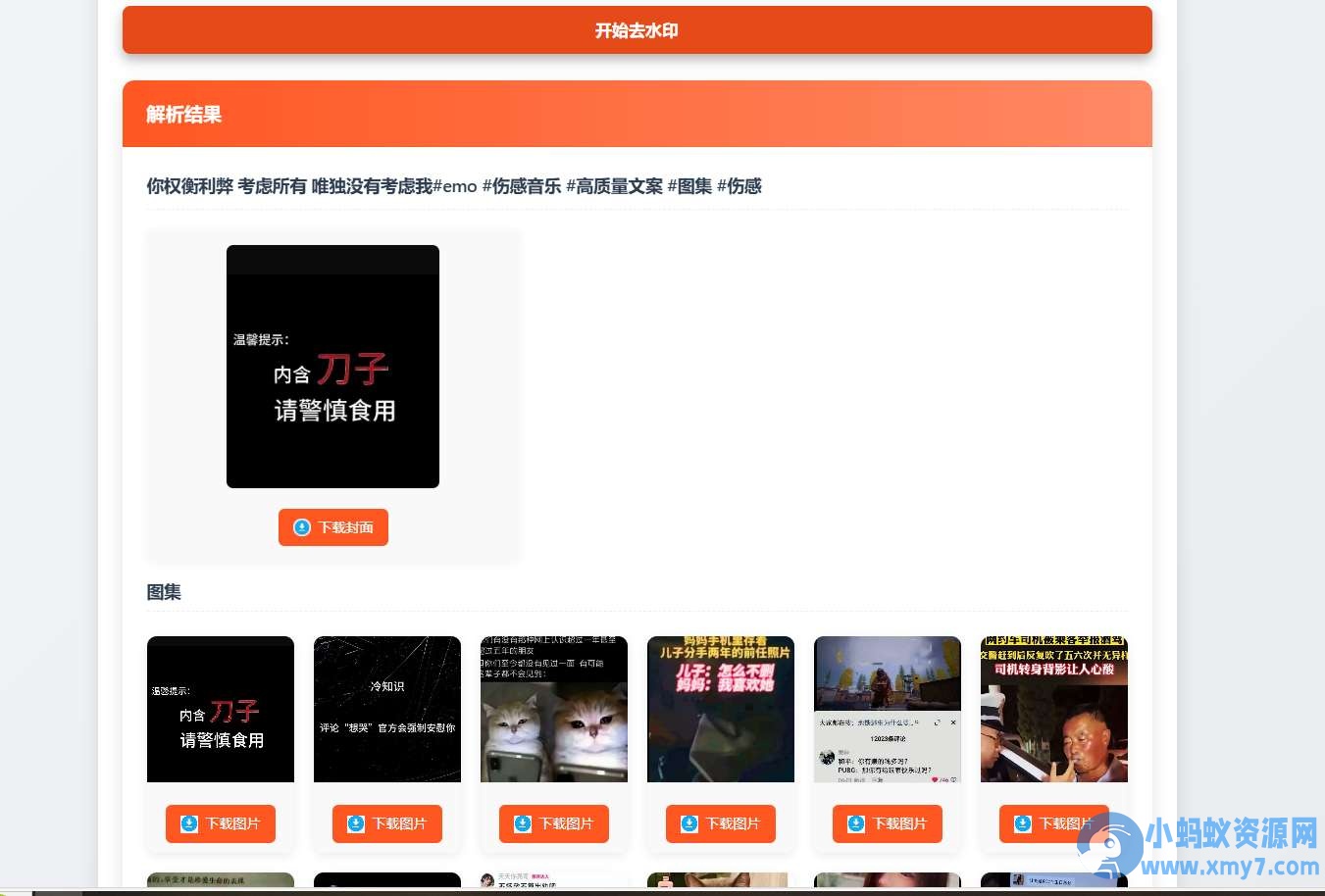This screenshot has width=1325, height=896.
Task: Click download icon under the PUBG thumbnail
Action: point(856,823)
